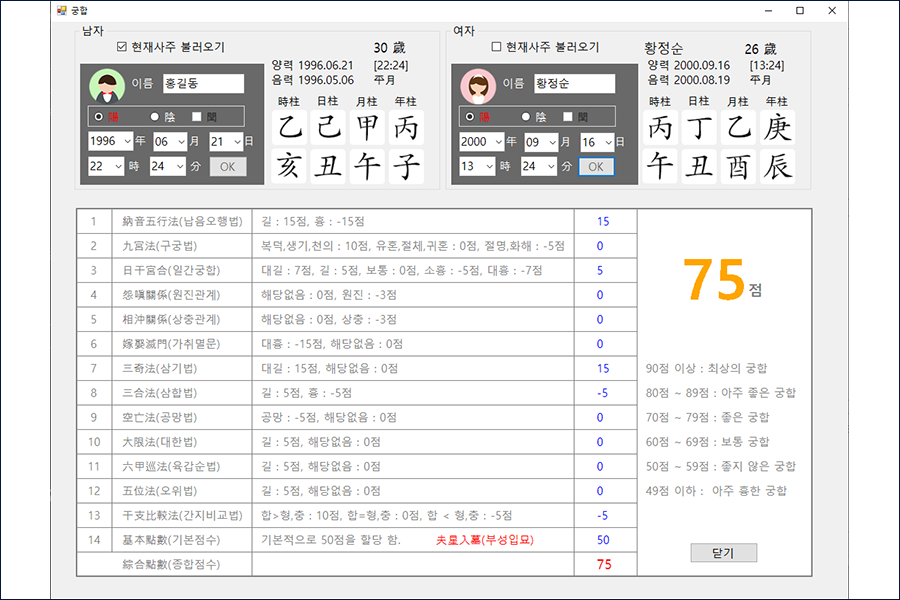Screen dimensions: 900x600
Task: Click the 닫기 button to close
Action: tap(723, 553)
